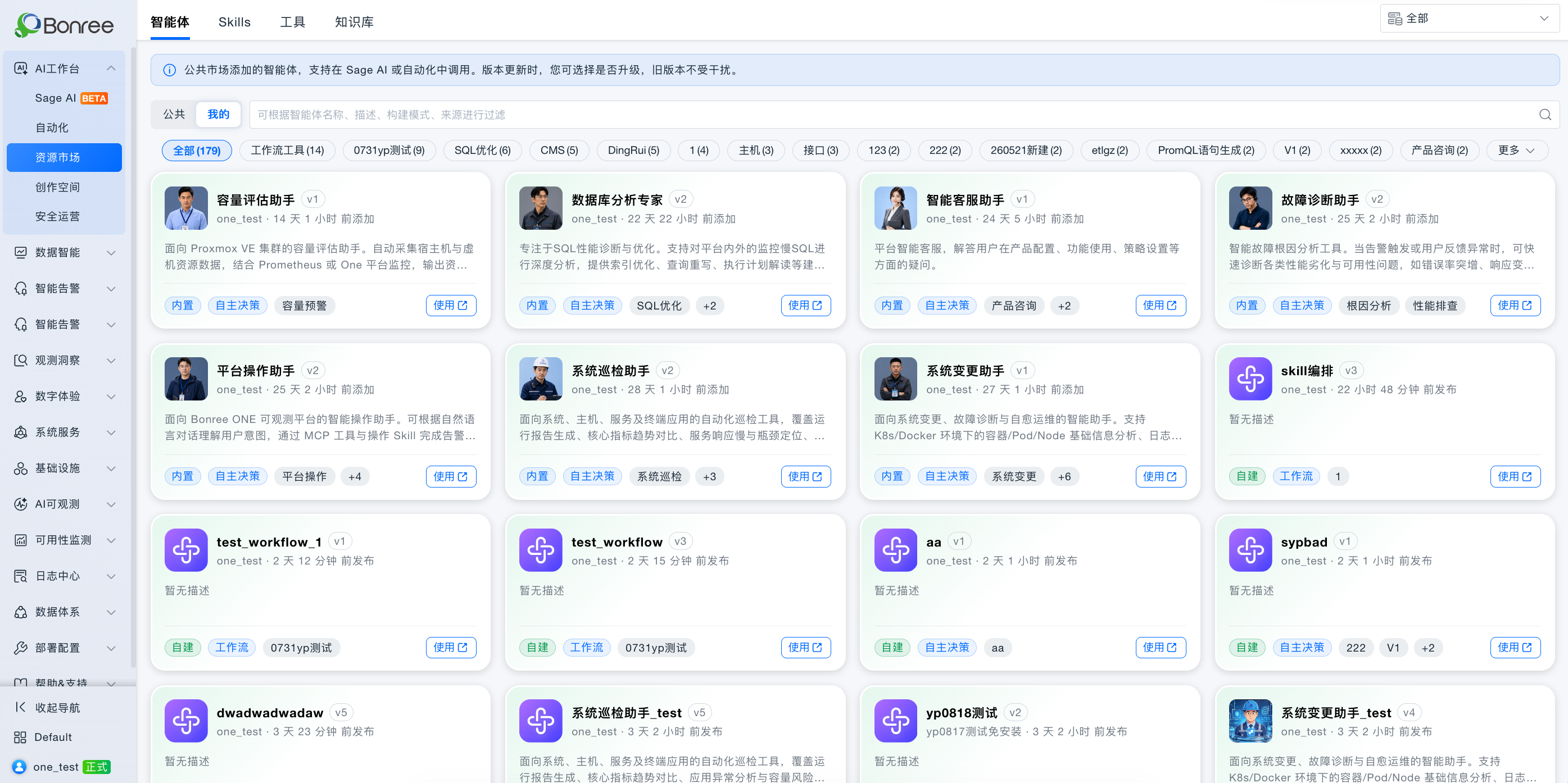Filter by PromQL语句生成 (2) chip
1568x783 pixels.
(x=1206, y=151)
